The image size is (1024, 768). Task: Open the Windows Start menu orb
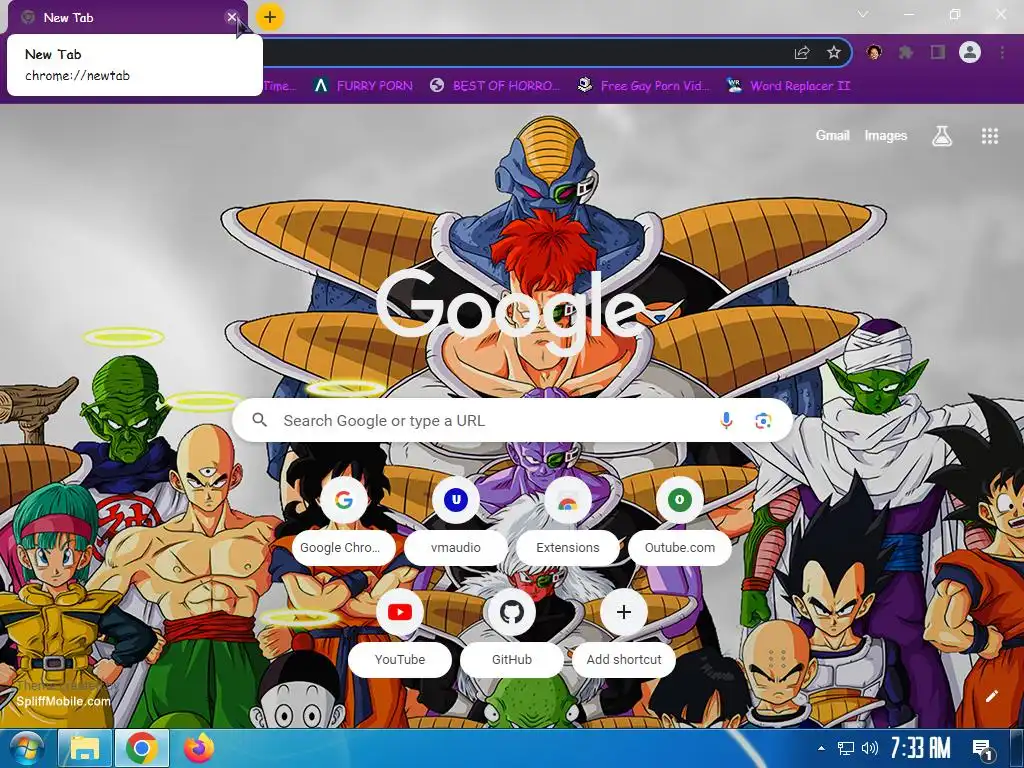click(x=26, y=748)
